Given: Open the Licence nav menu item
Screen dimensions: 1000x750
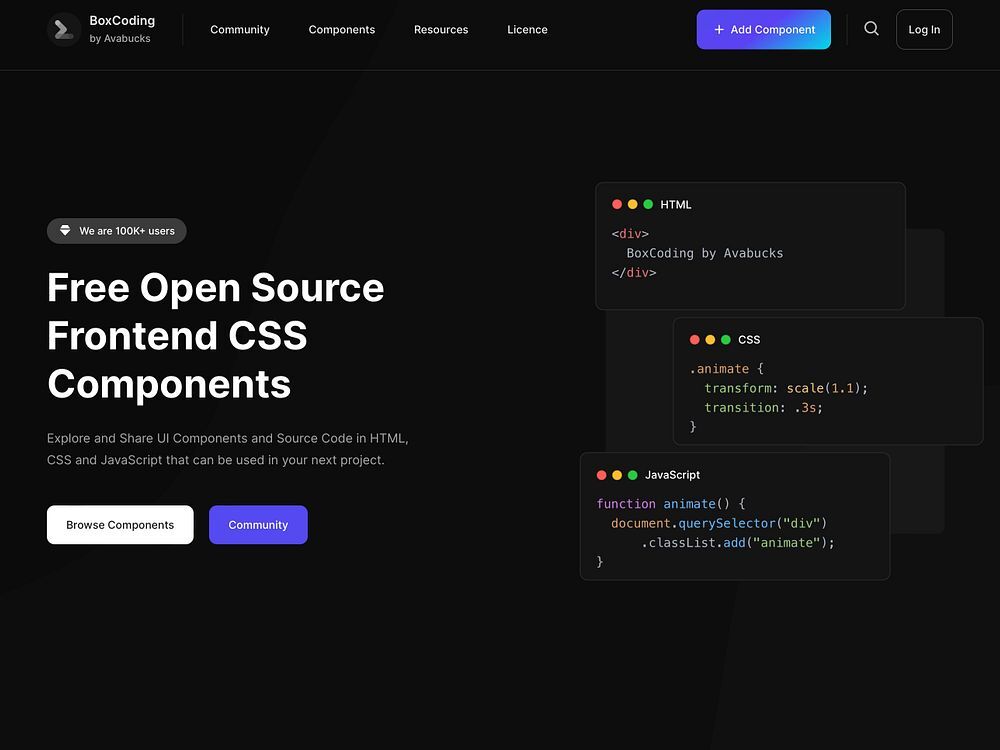Looking at the screenshot, I should (527, 29).
